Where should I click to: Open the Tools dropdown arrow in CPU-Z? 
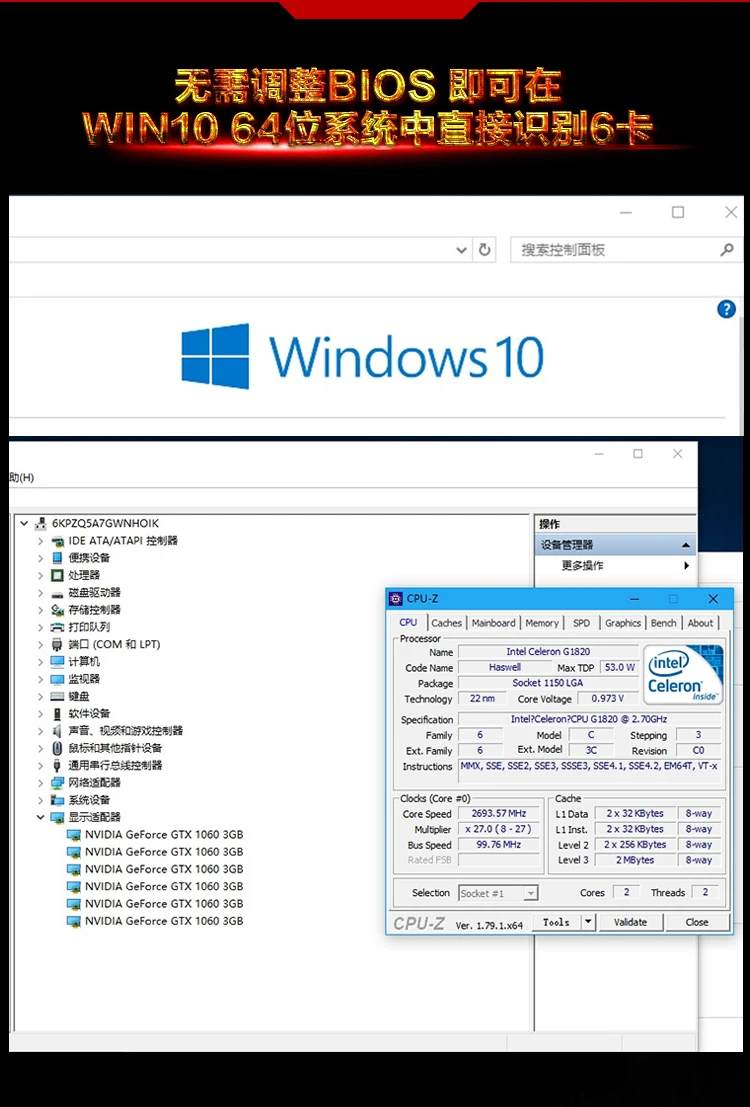pyautogui.click(x=589, y=922)
